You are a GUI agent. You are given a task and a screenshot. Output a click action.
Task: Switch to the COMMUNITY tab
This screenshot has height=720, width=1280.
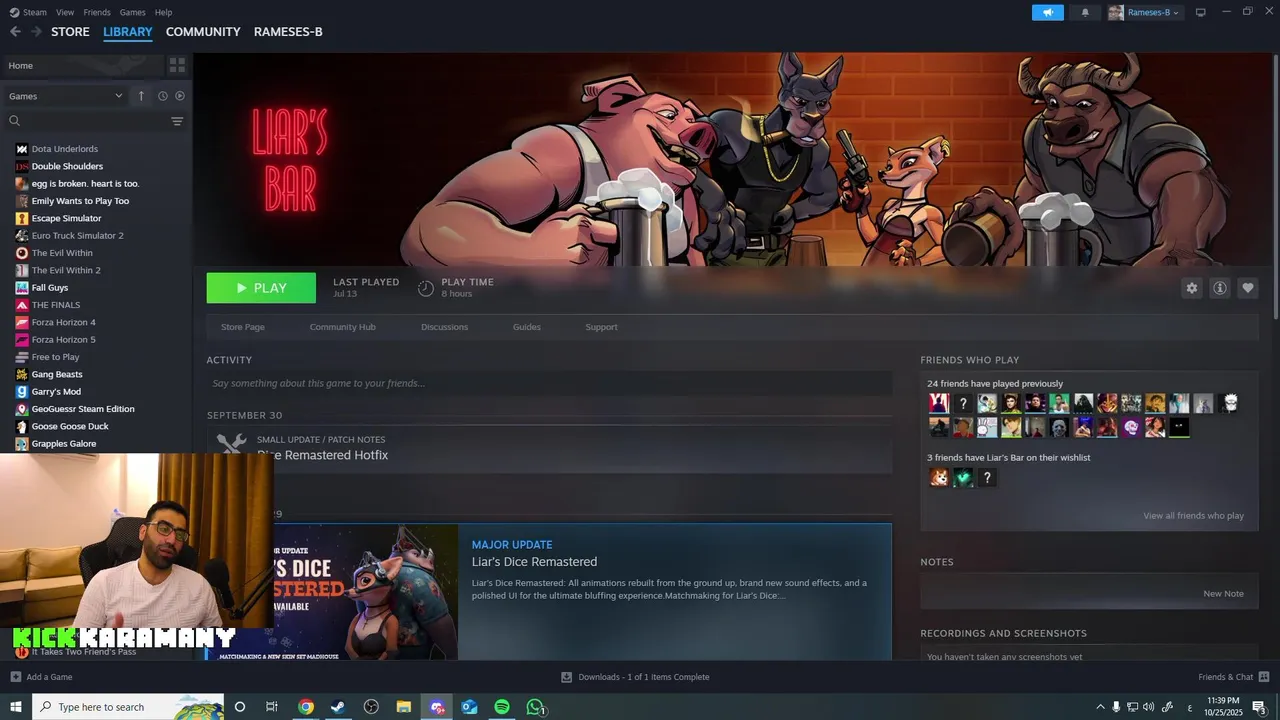[203, 32]
